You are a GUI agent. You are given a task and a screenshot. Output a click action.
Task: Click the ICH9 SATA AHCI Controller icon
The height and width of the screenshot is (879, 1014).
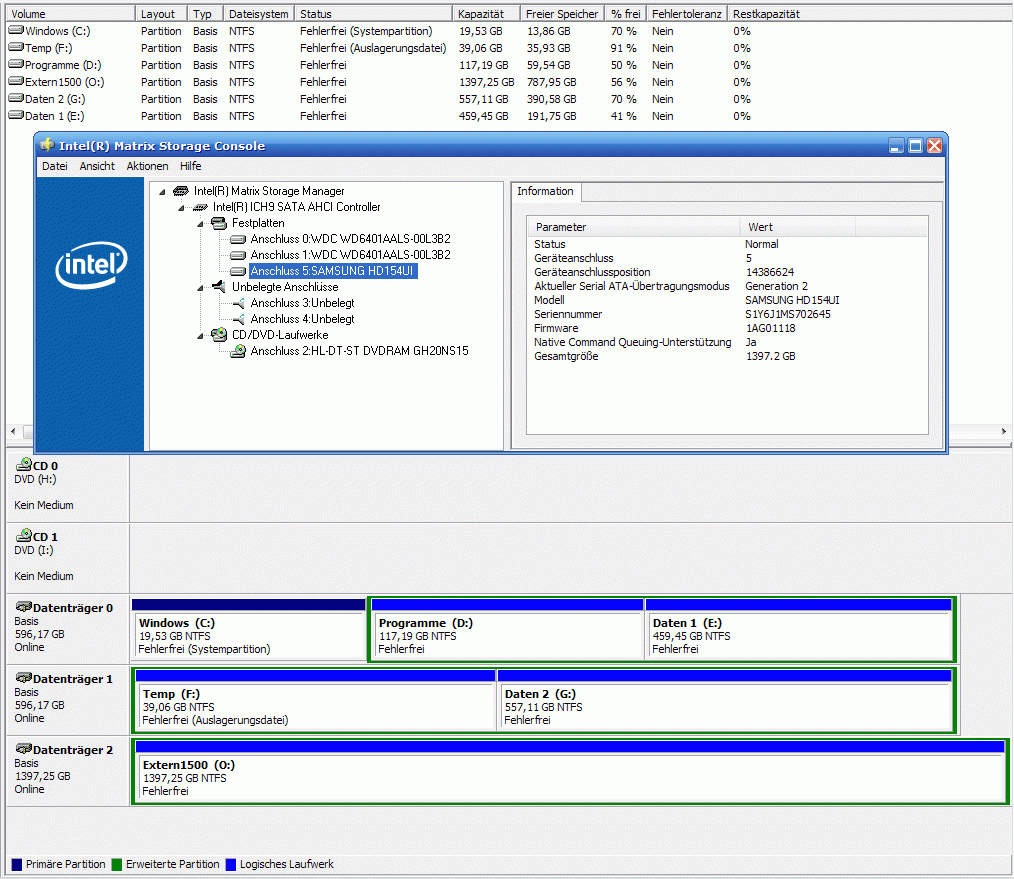point(200,207)
